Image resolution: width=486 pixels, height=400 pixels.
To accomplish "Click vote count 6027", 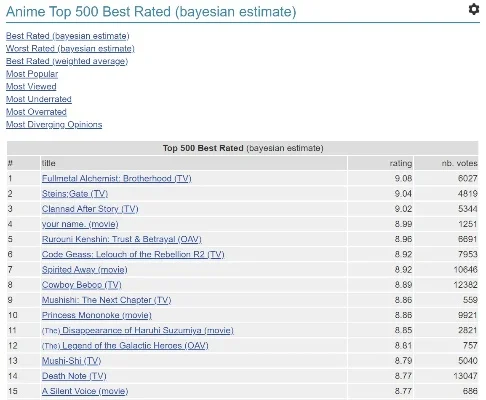I will (x=468, y=179).
